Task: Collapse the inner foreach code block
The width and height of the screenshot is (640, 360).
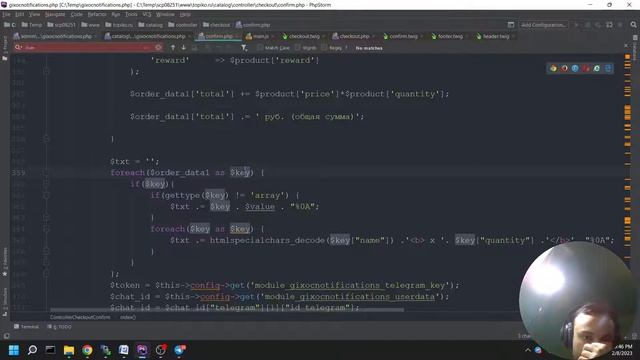Action: click(x=46, y=229)
